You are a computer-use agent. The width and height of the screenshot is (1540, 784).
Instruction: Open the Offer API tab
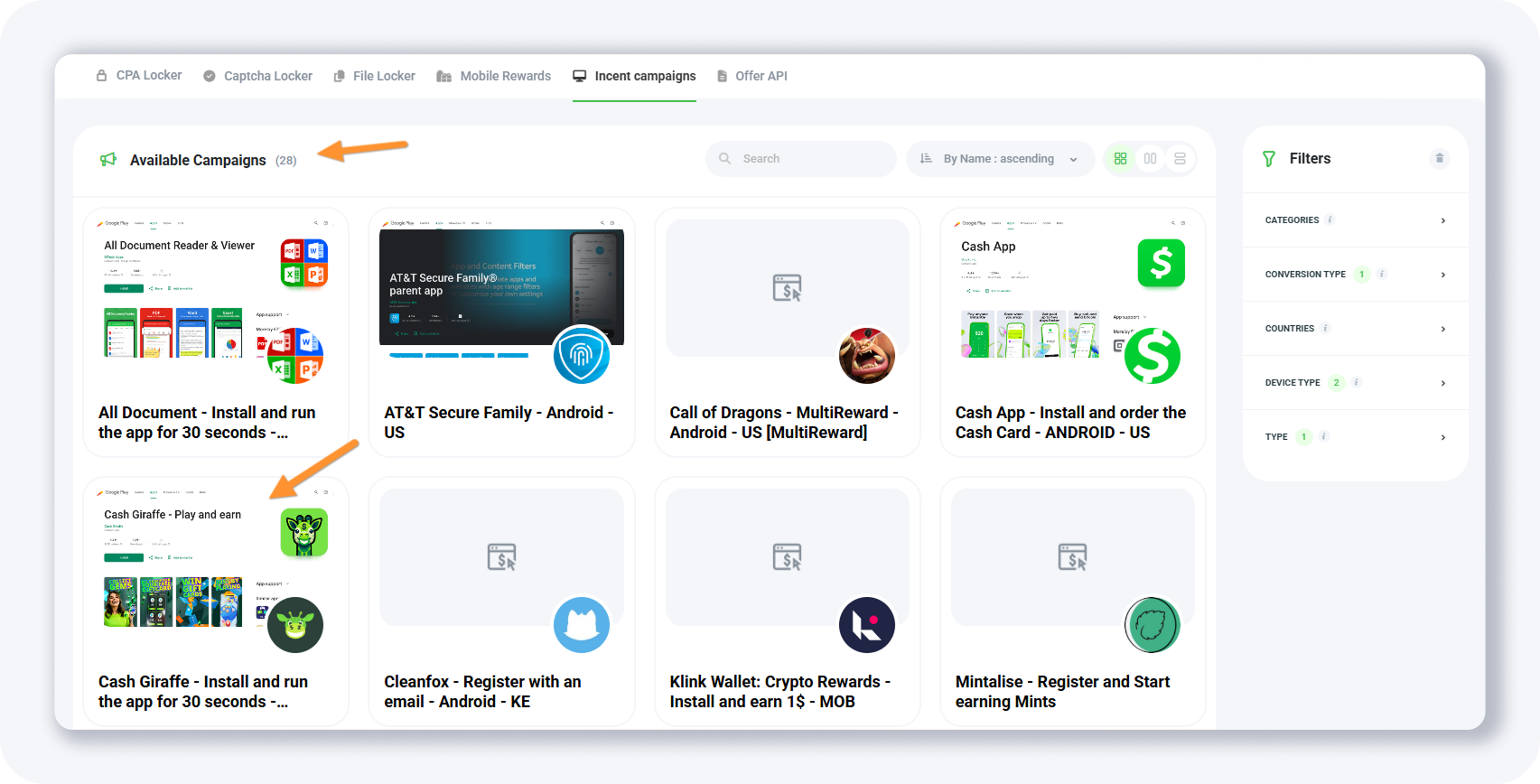(751, 76)
